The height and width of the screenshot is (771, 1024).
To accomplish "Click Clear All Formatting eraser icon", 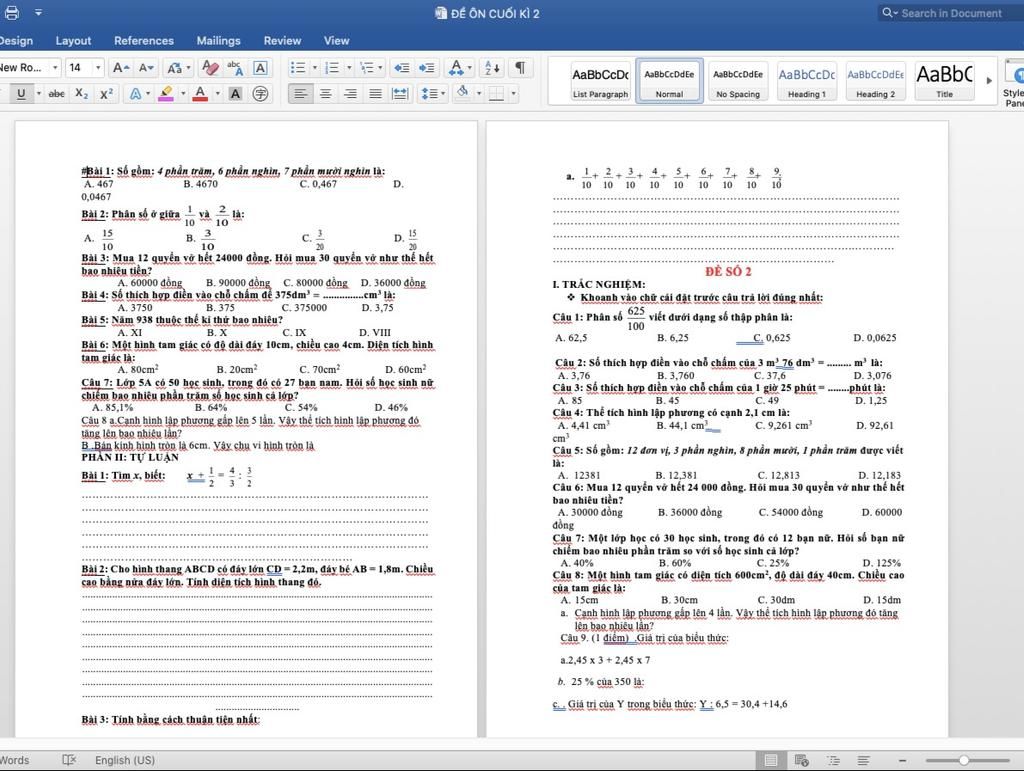I will (x=210, y=67).
